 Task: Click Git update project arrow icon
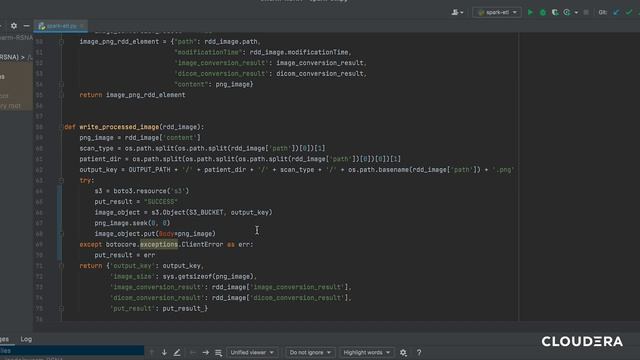tap(616, 12)
